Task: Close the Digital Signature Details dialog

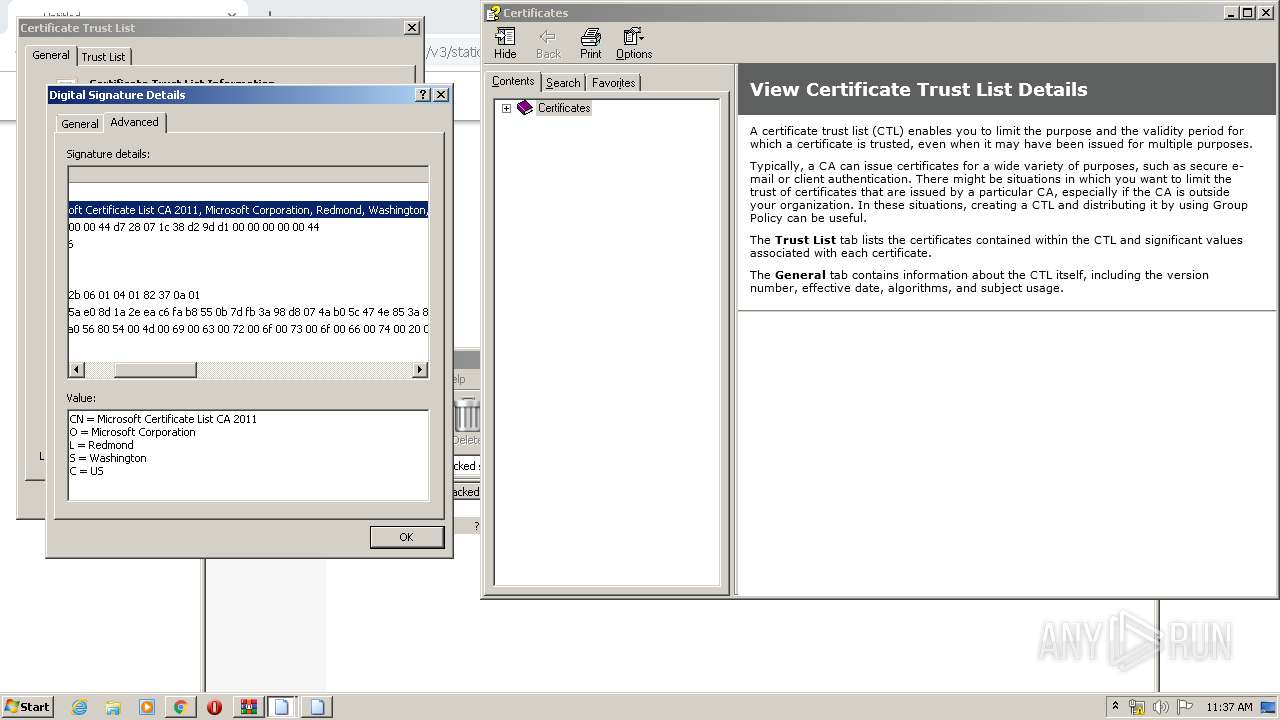Action: tap(441, 95)
